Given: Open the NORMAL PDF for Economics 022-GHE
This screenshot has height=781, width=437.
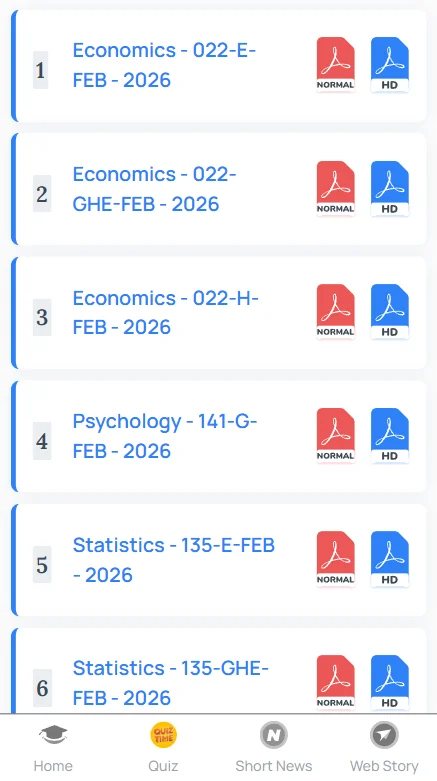Looking at the screenshot, I should (x=335, y=189).
